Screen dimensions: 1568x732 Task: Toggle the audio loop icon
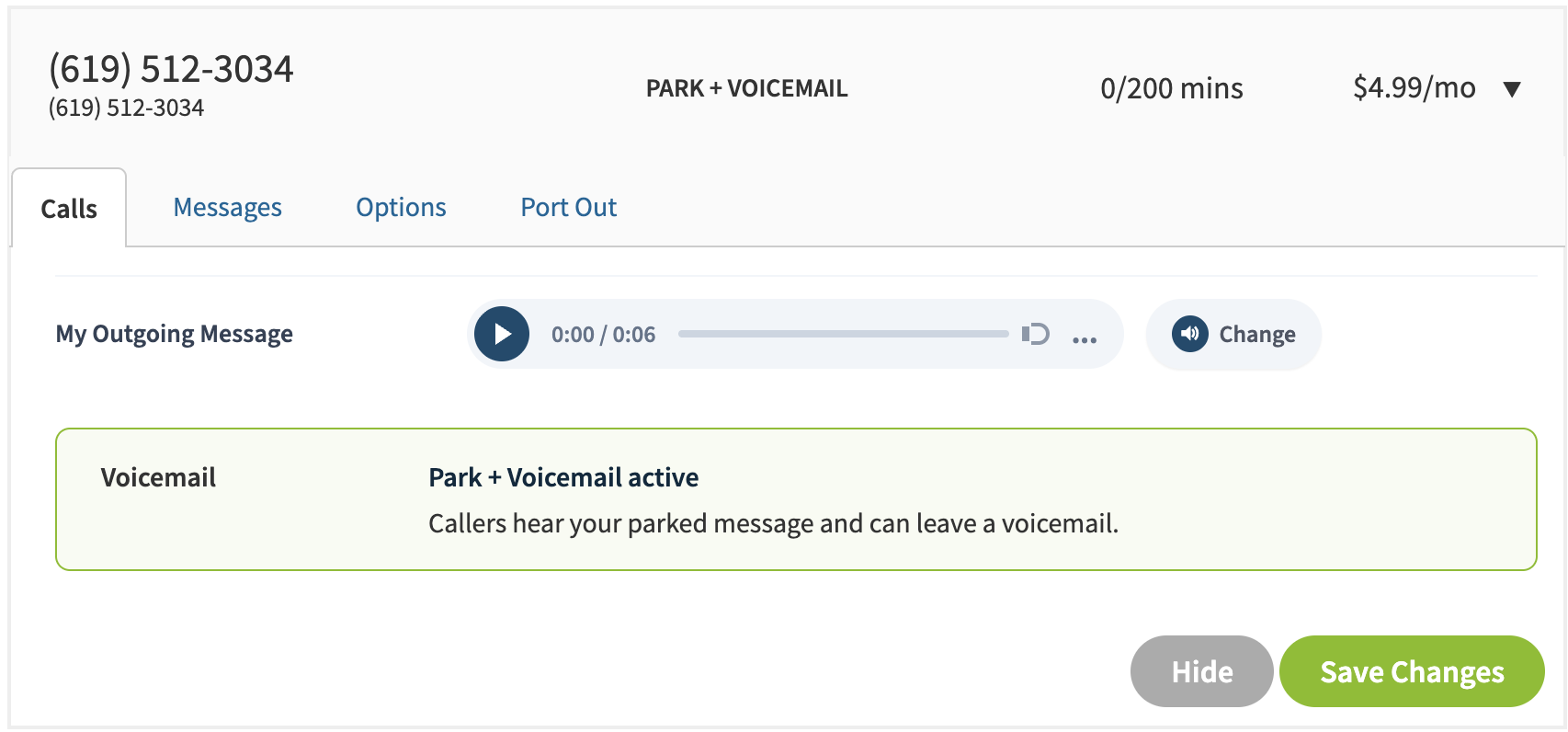click(1036, 334)
